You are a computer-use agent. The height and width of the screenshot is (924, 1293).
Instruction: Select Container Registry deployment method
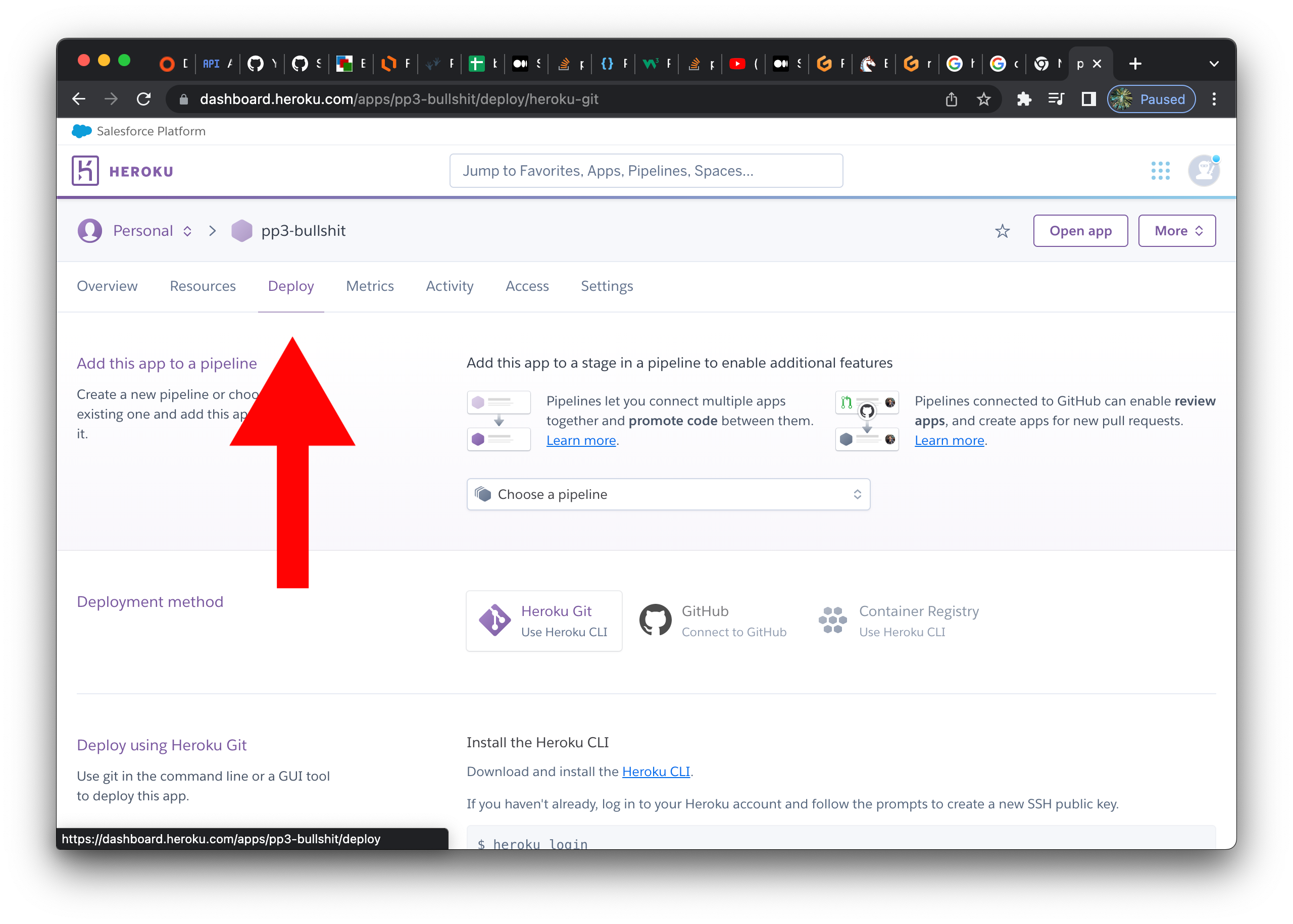(x=899, y=621)
